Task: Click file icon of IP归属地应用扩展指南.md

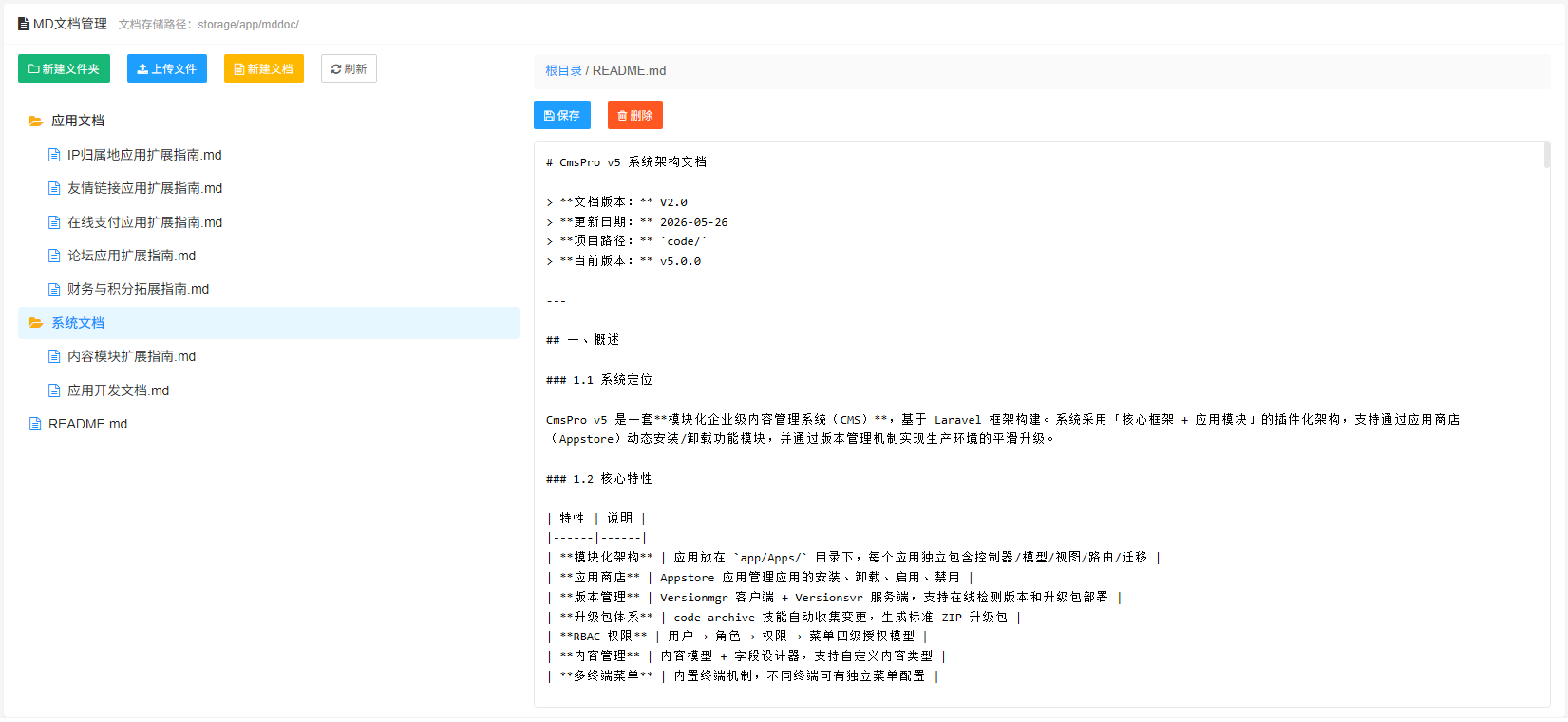Action: [54, 155]
